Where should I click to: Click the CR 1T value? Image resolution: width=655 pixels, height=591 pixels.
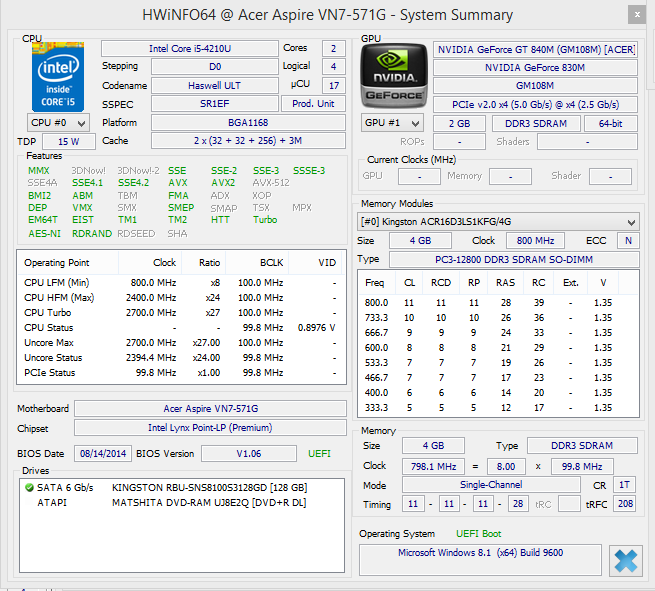(624, 485)
